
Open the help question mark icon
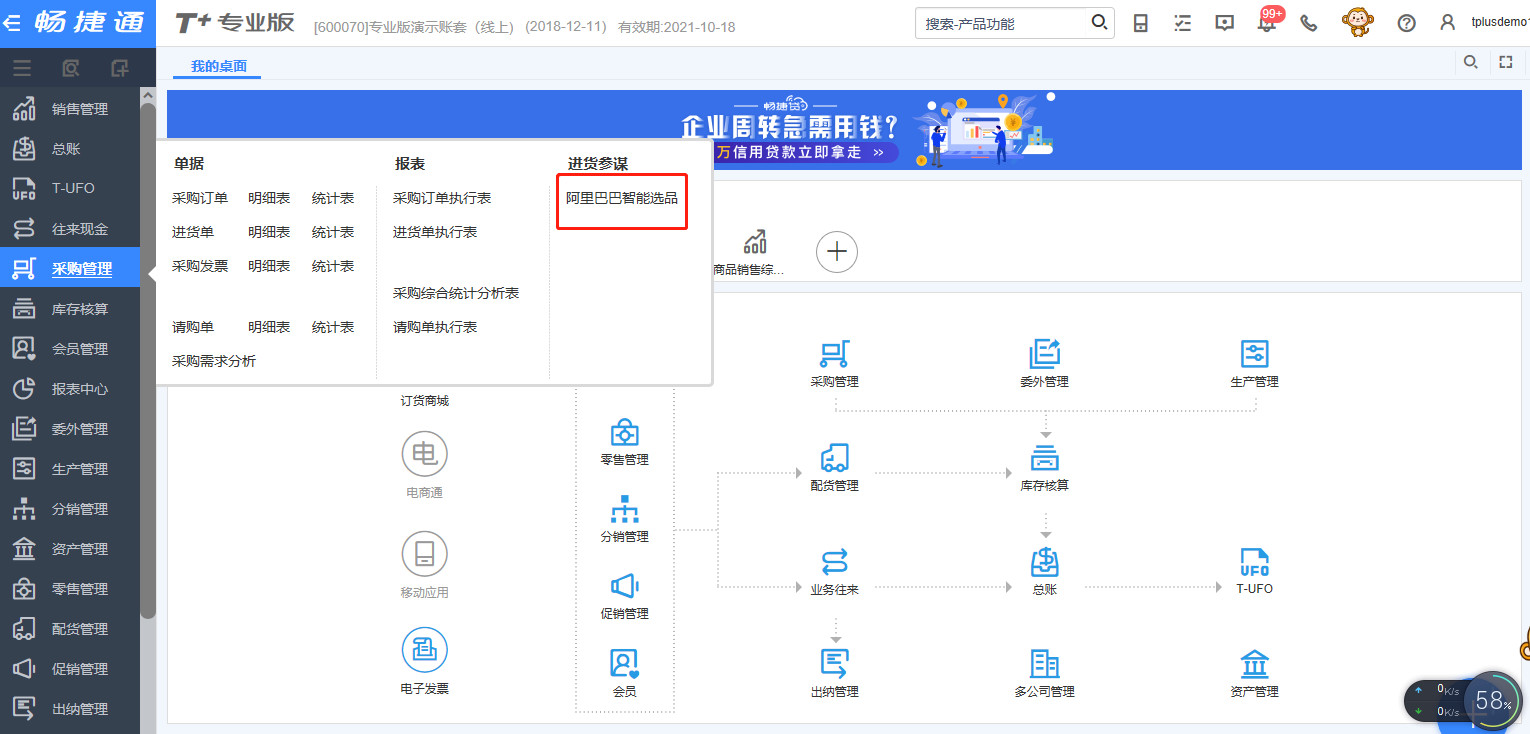pyautogui.click(x=1406, y=23)
